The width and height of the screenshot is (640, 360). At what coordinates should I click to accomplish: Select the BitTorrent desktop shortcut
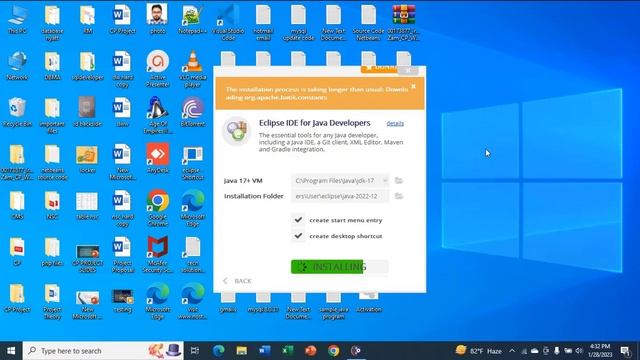click(193, 112)
